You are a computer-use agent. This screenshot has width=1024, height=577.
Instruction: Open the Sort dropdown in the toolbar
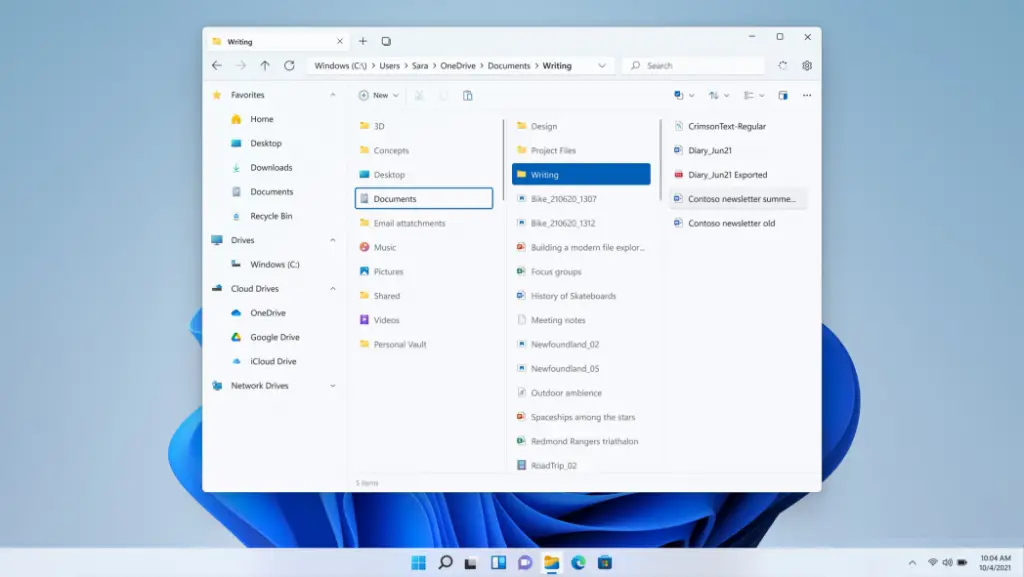coord(717,96)
